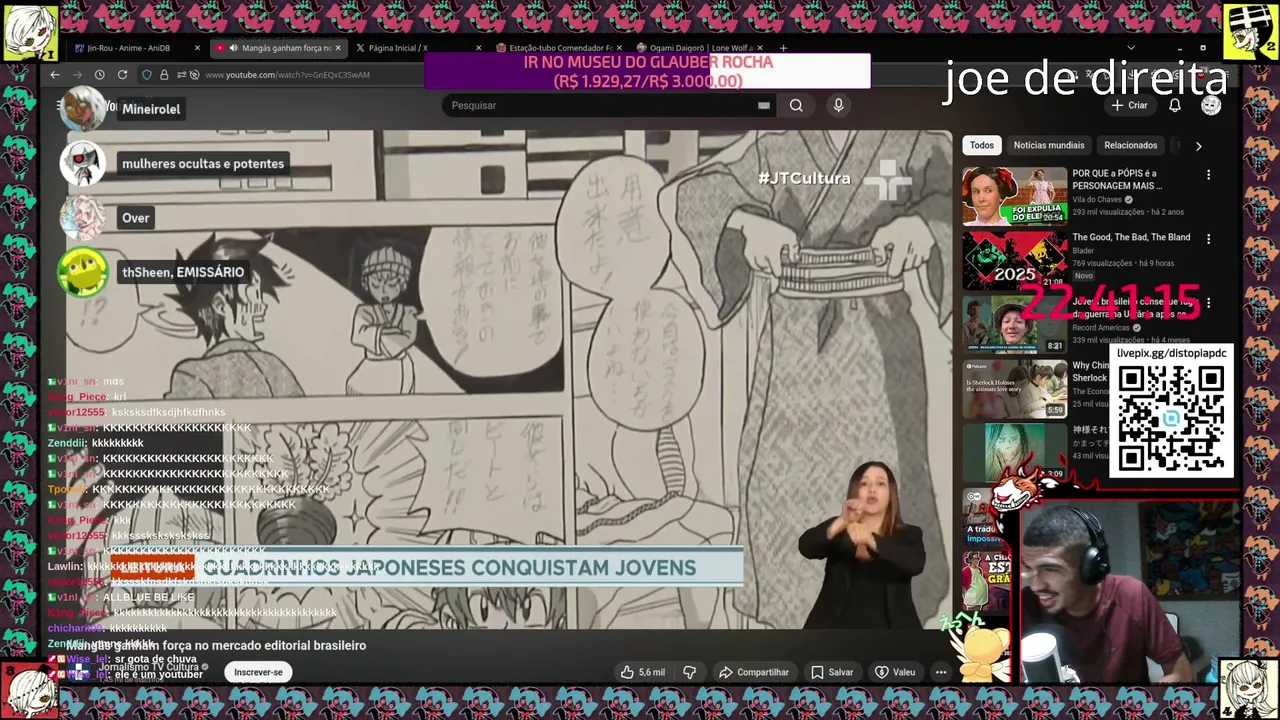Click 'Inscrever-se' subscribe button
This screenshot has width=1280, height=720.
coord(258,672)
